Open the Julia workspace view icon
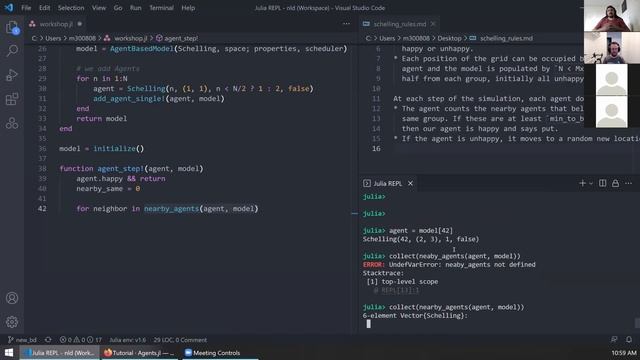The height and width of the screenshot is (360, 640). 12,123
